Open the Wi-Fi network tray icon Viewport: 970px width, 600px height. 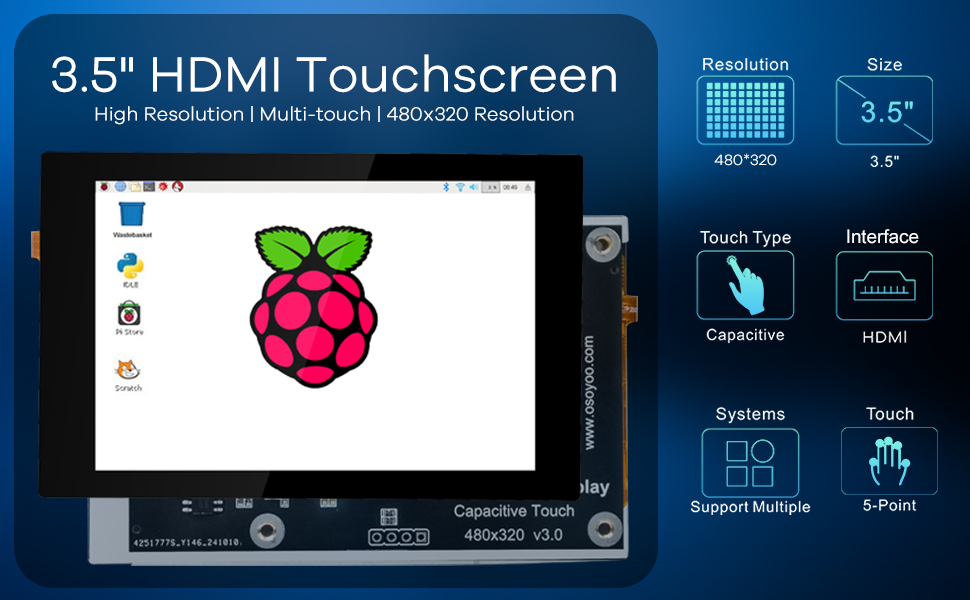(460, 187)
